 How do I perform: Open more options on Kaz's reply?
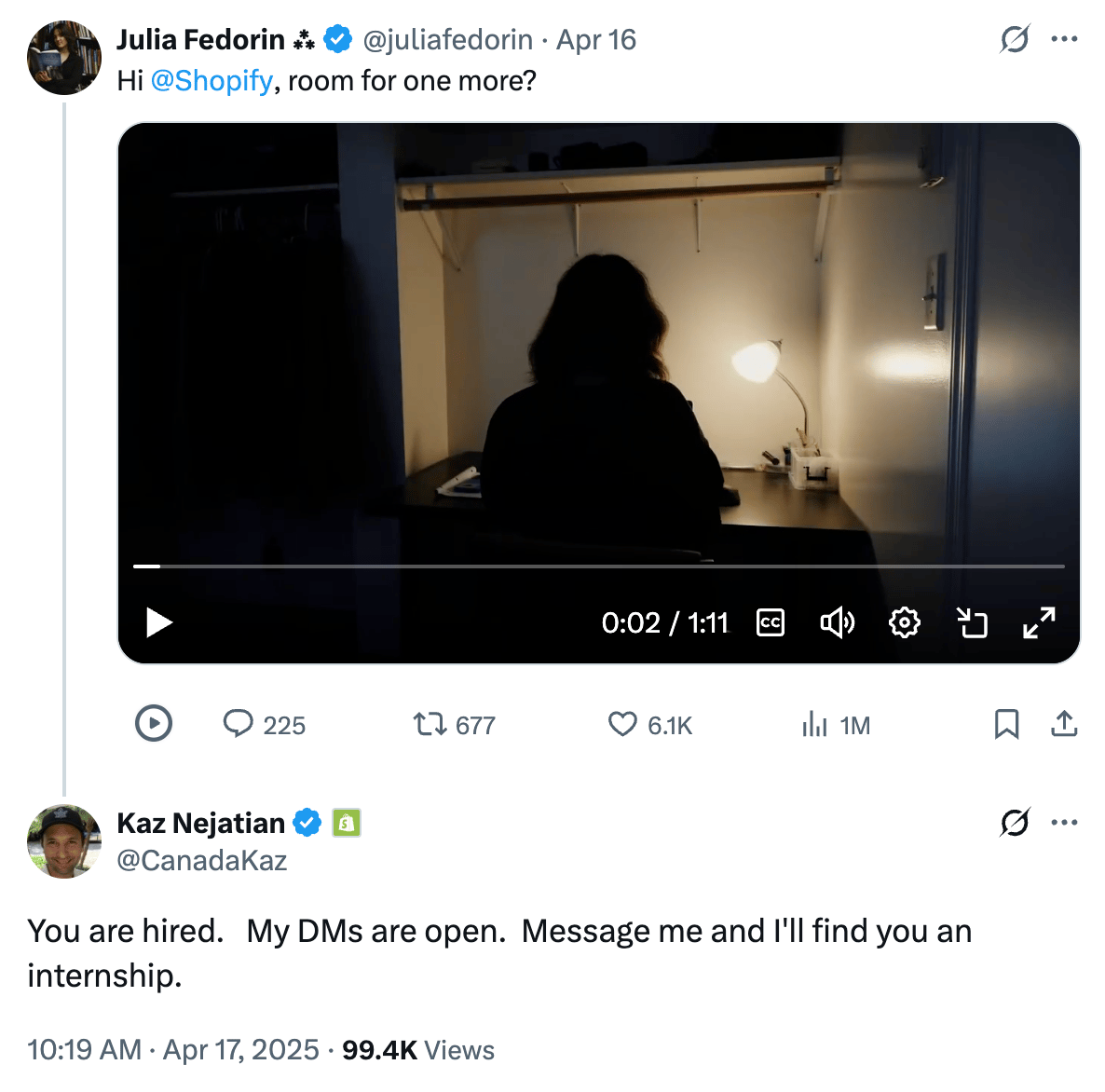point(1064,823)
